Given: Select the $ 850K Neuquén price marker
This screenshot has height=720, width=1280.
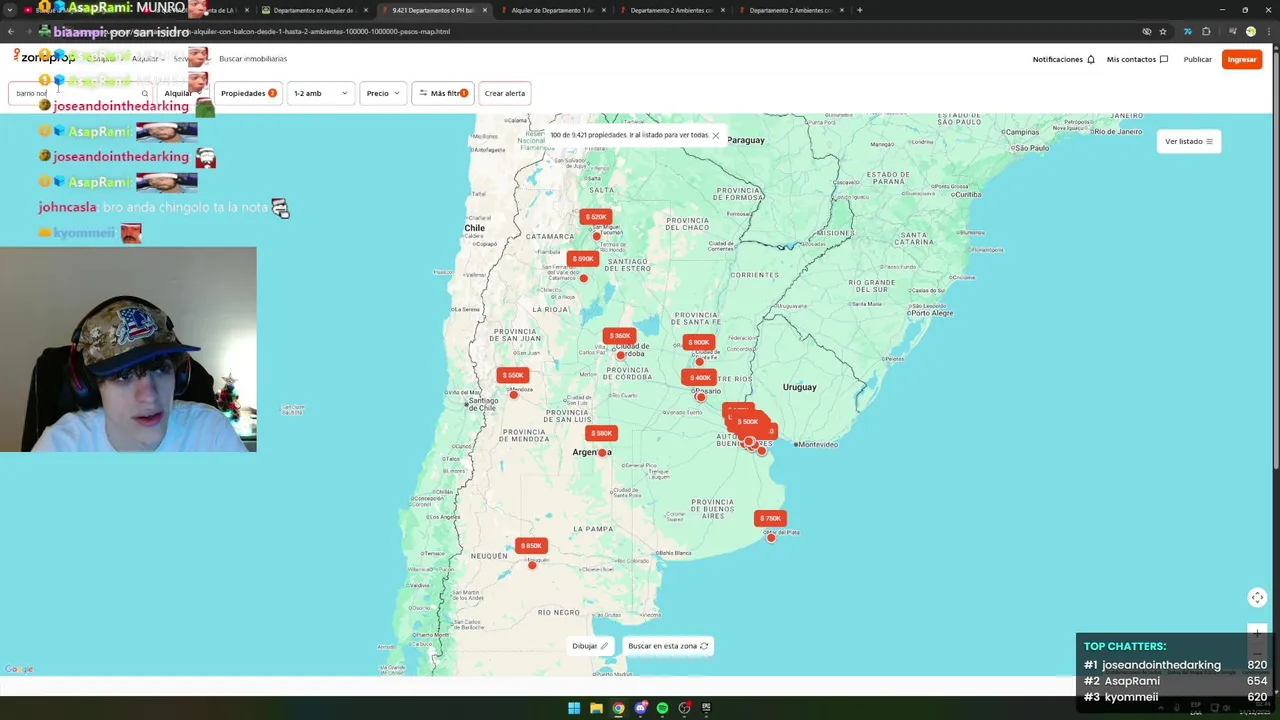Looking at the screenshot, I should (530, 545).
